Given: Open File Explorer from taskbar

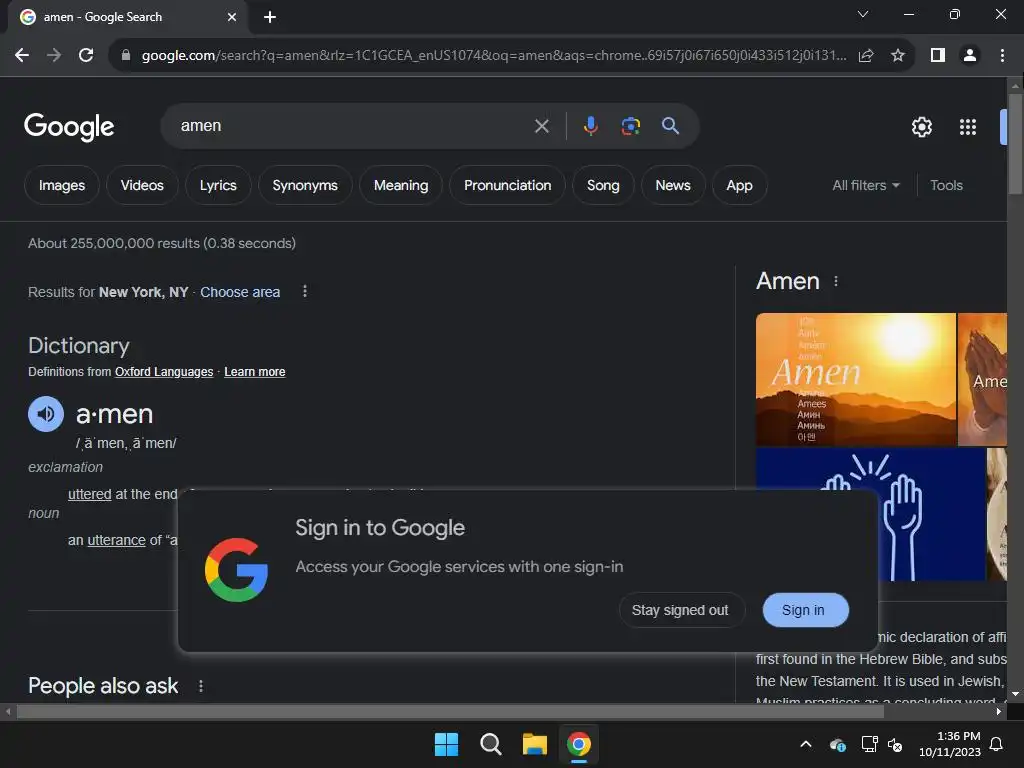Looking at the screenshot, I should [534, 744].
